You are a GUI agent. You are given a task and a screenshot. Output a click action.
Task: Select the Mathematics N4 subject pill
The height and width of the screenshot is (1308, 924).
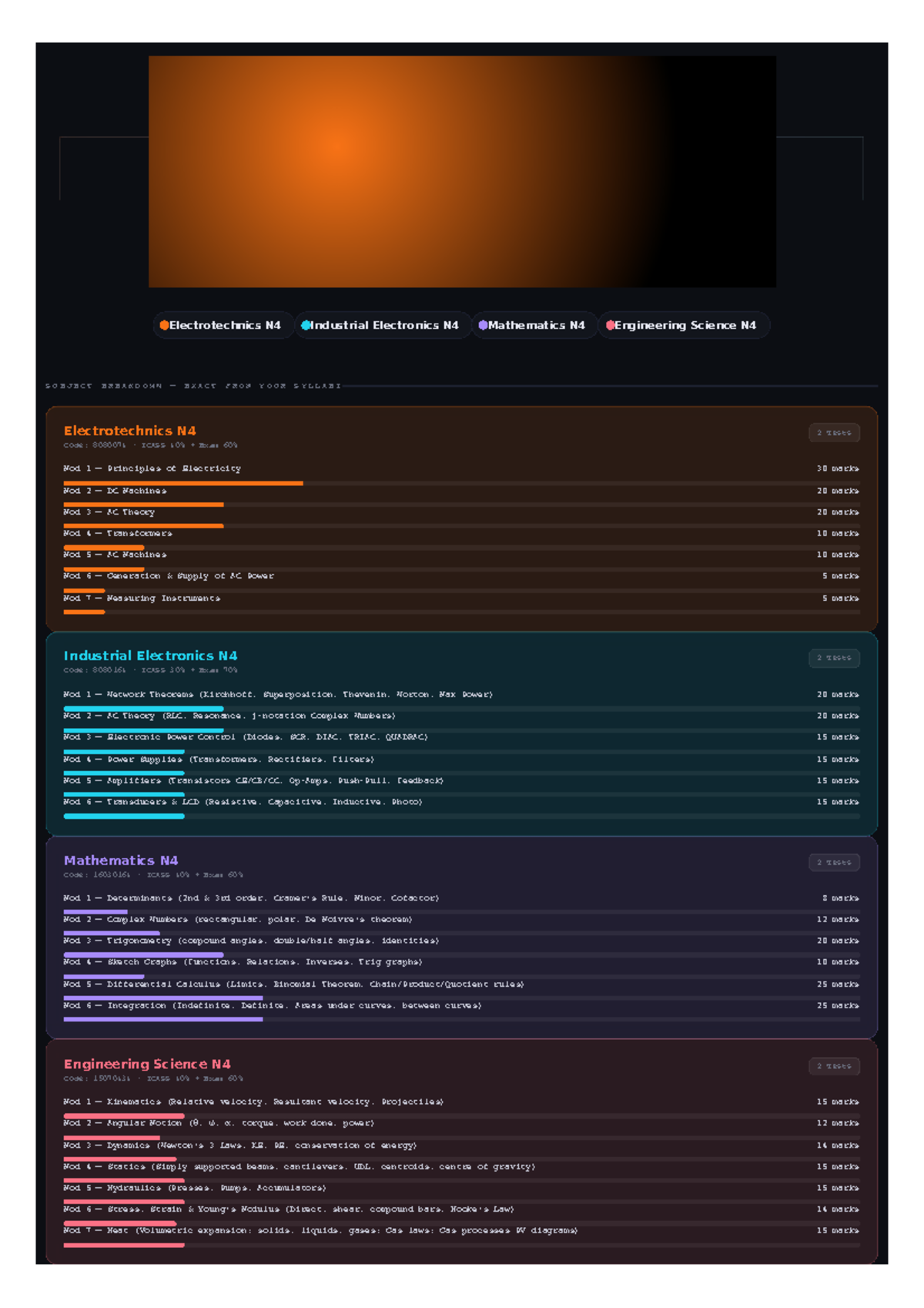[x=534, y=325]
